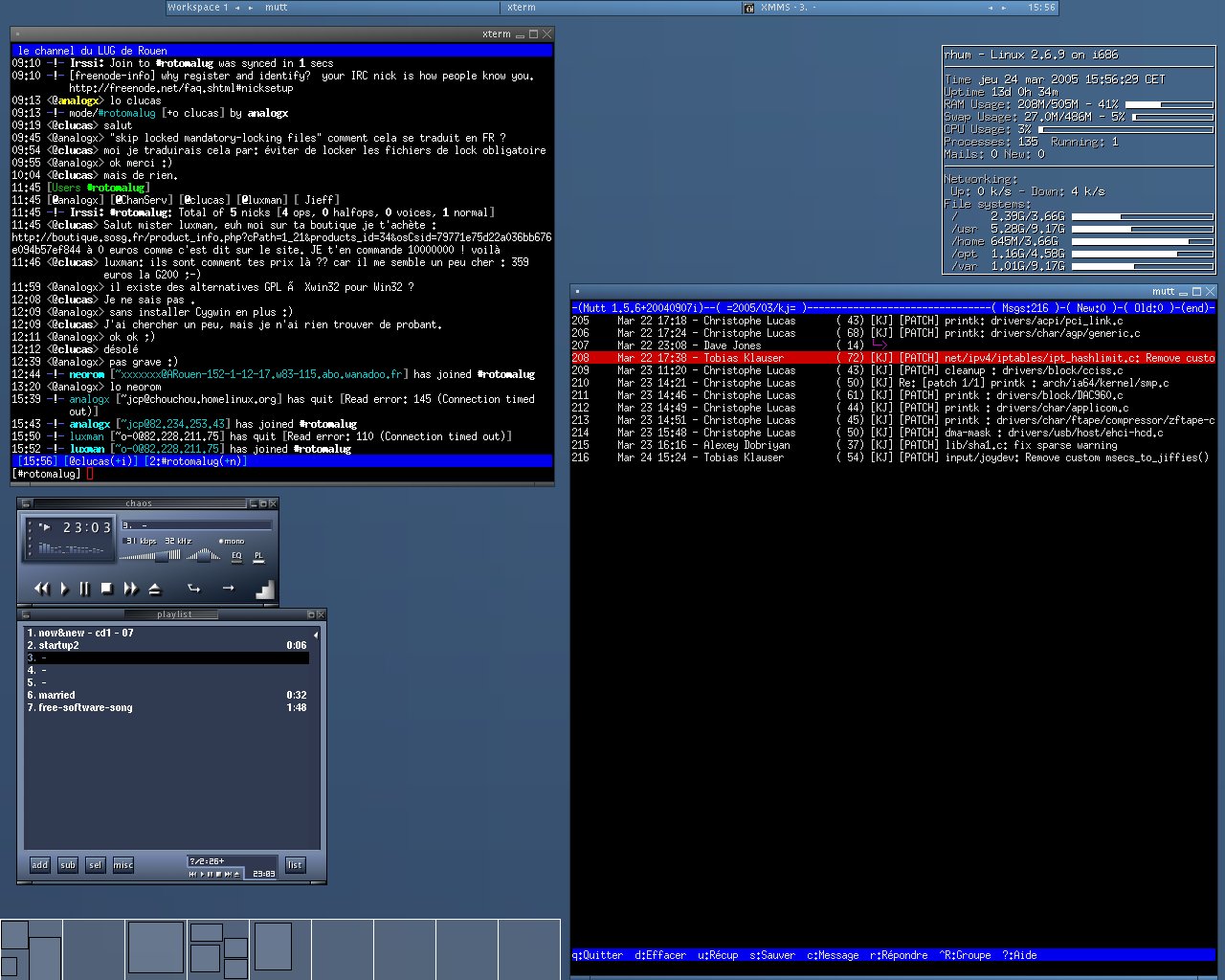Image resolution: width=1225 pixels, height=980 pixels.
Task: Click the sel button in the playlist
Action: pos(95,865)
